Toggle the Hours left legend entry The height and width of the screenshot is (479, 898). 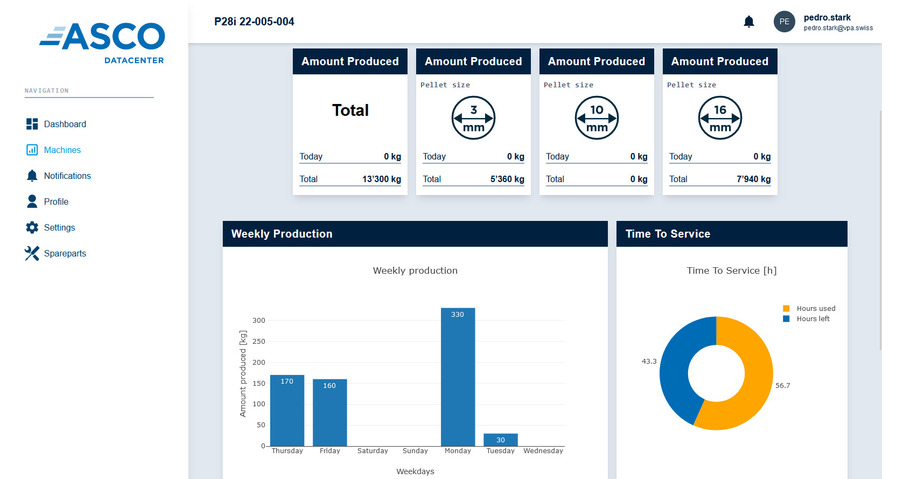point(808,318)
